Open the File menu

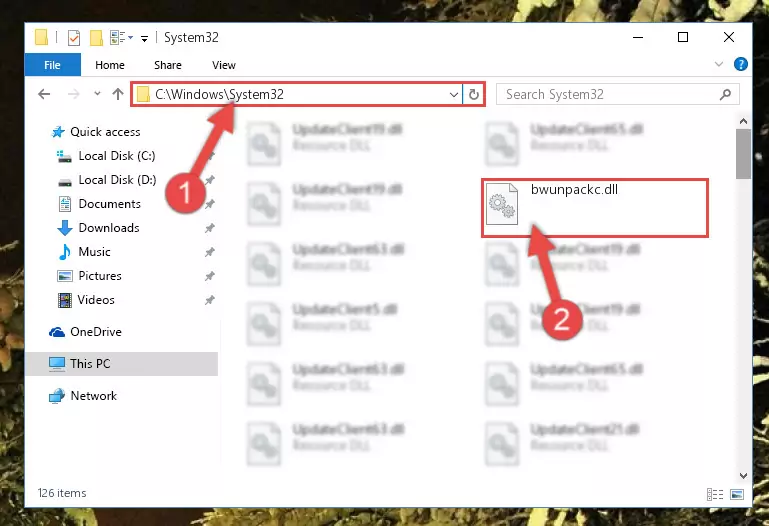pyautogui.click(x=52, y=65)
